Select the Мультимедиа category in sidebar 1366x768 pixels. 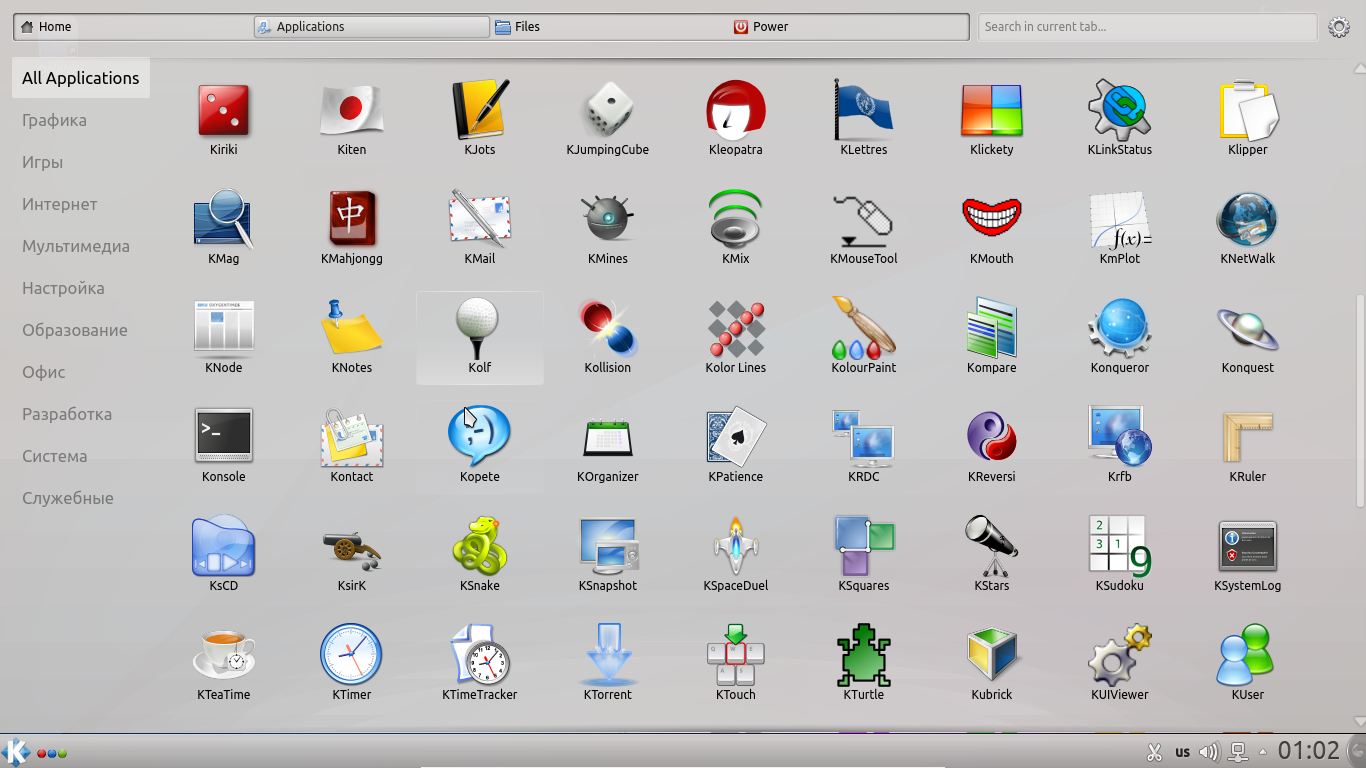76,246
